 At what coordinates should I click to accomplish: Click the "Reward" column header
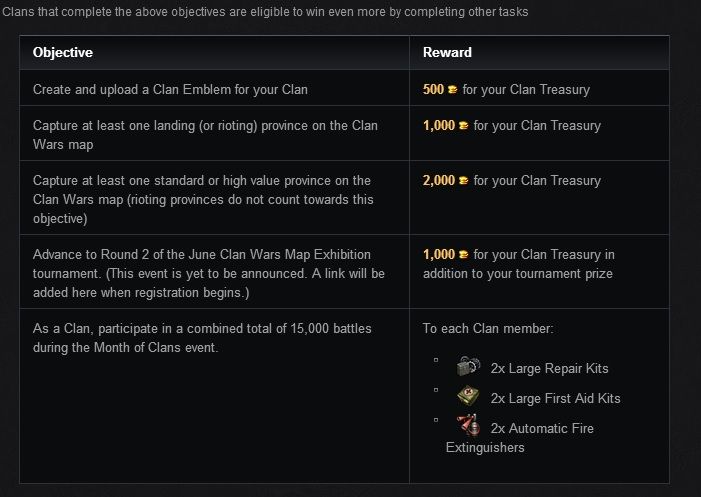coord(447,52)
